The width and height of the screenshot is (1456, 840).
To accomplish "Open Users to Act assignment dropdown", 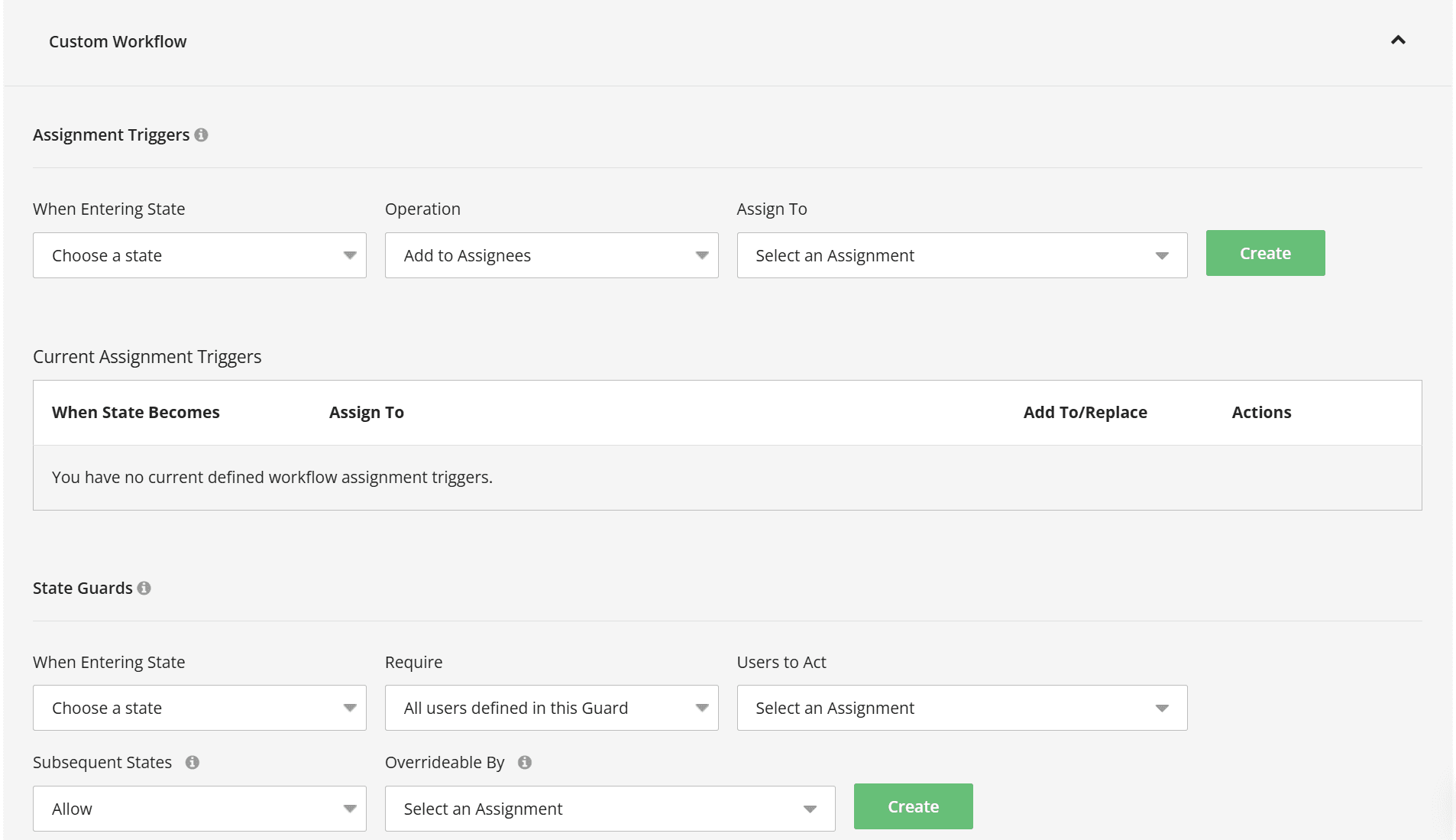I will [962, 708].
